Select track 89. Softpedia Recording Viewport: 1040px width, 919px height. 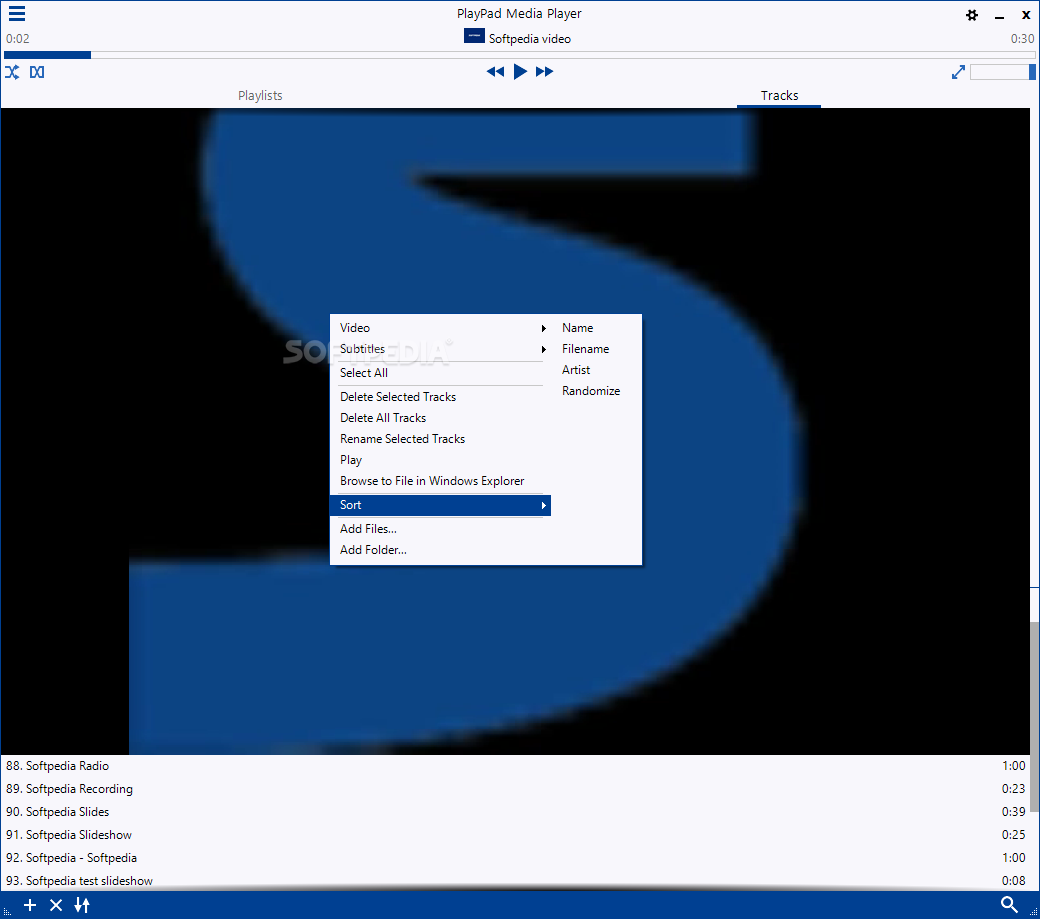[x=515, y=789]
